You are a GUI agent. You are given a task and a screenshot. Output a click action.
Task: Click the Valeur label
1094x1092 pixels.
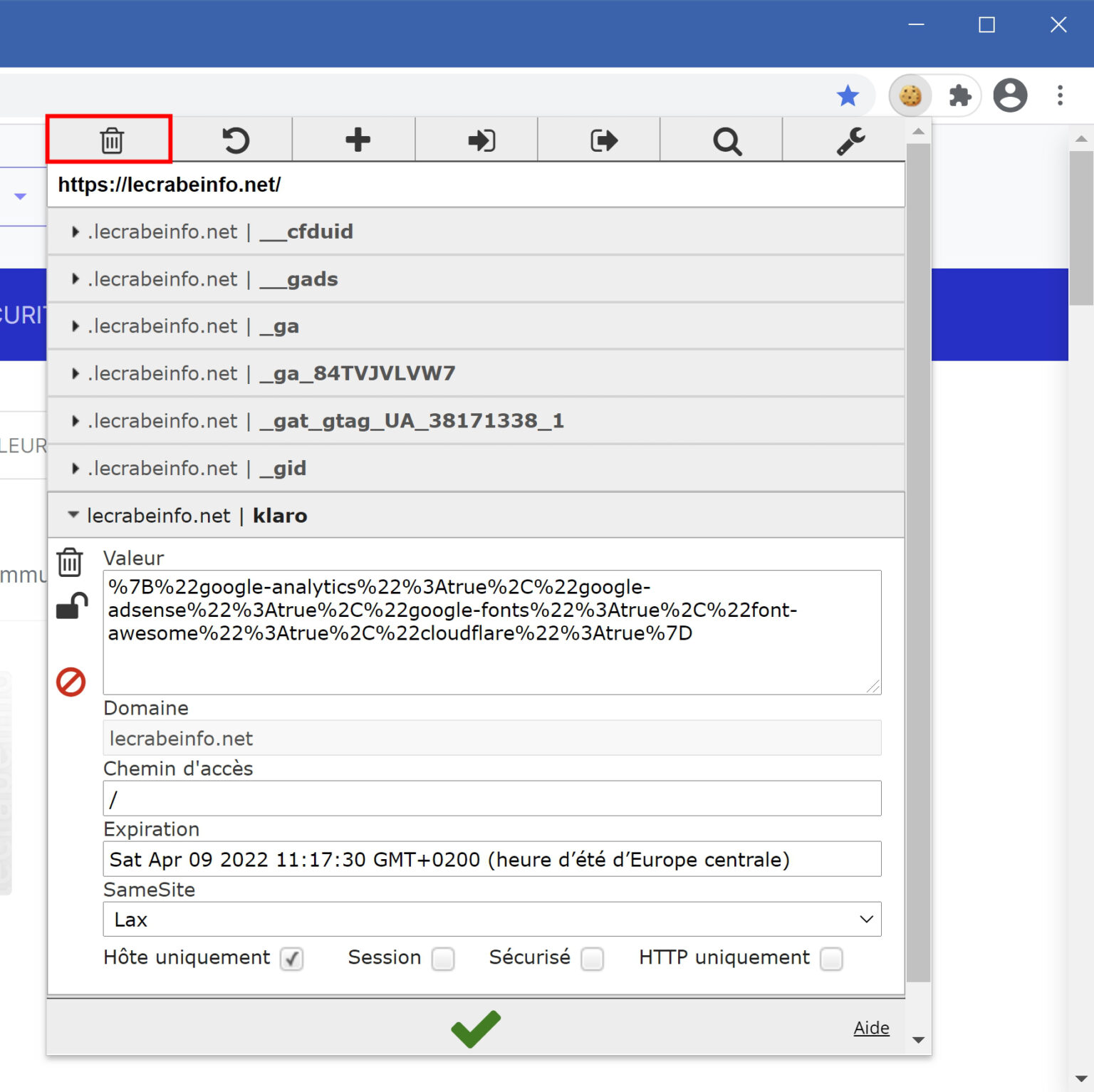click(134, 558)
